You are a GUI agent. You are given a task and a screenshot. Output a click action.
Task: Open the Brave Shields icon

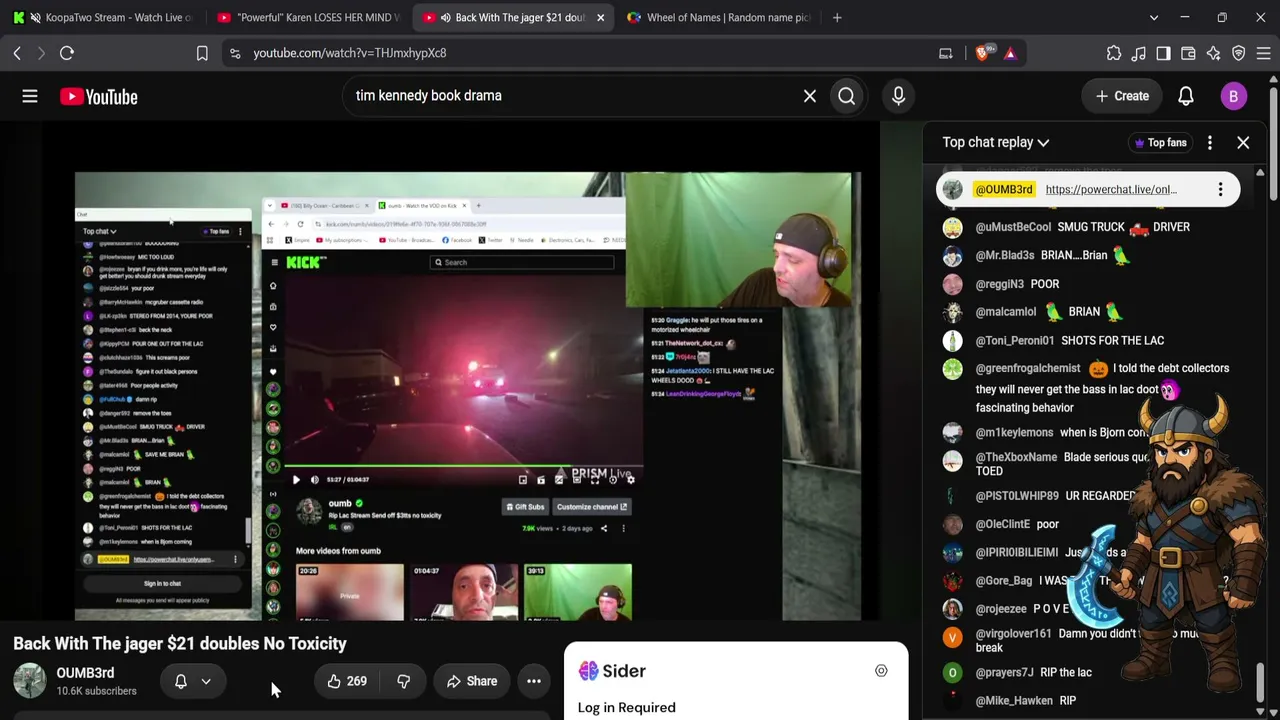[x=982, y=53]
